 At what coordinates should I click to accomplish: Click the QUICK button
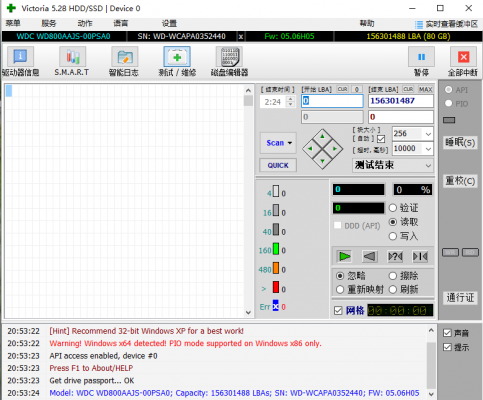278,165
